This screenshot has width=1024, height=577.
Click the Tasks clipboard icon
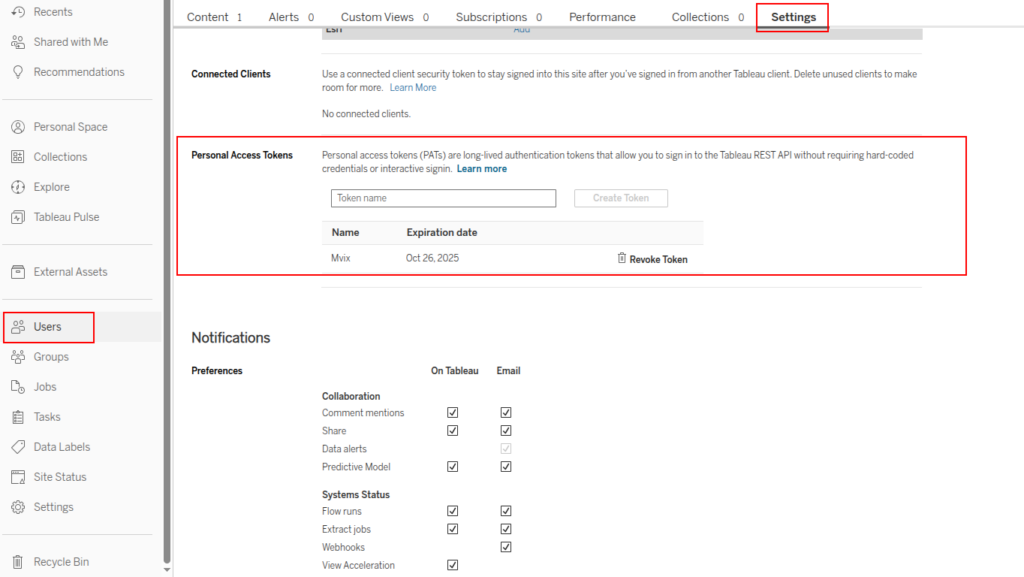(x=18, y=416)
